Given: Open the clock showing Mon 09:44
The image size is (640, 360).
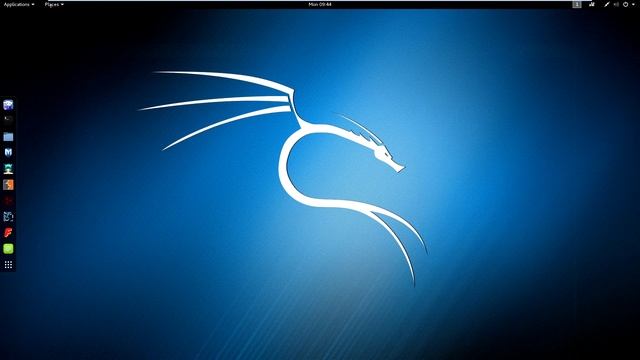Looking at the screenshot, I should (x=320, y=4).
